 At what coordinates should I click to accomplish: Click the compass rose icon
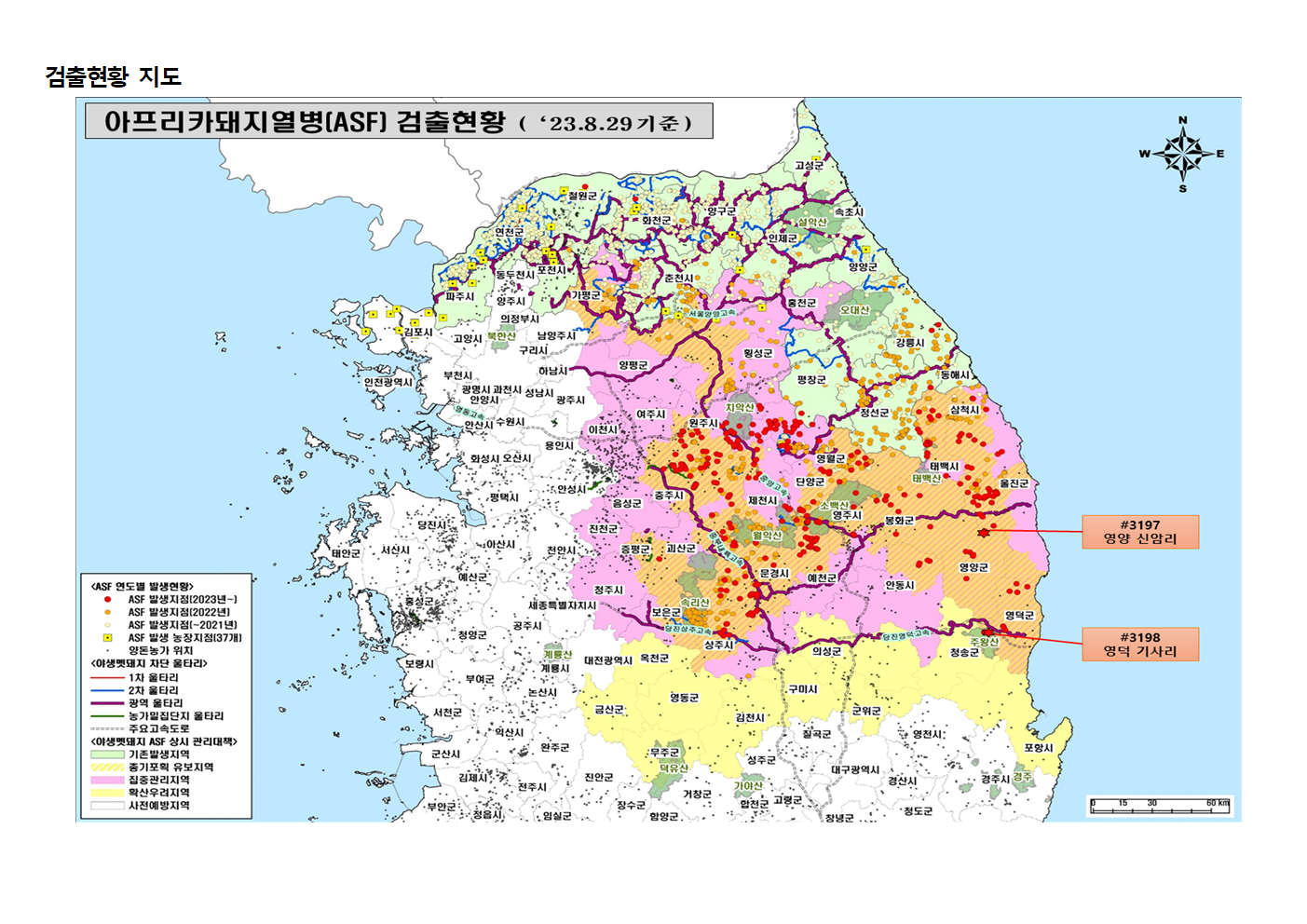click(x=1182, y=154)
